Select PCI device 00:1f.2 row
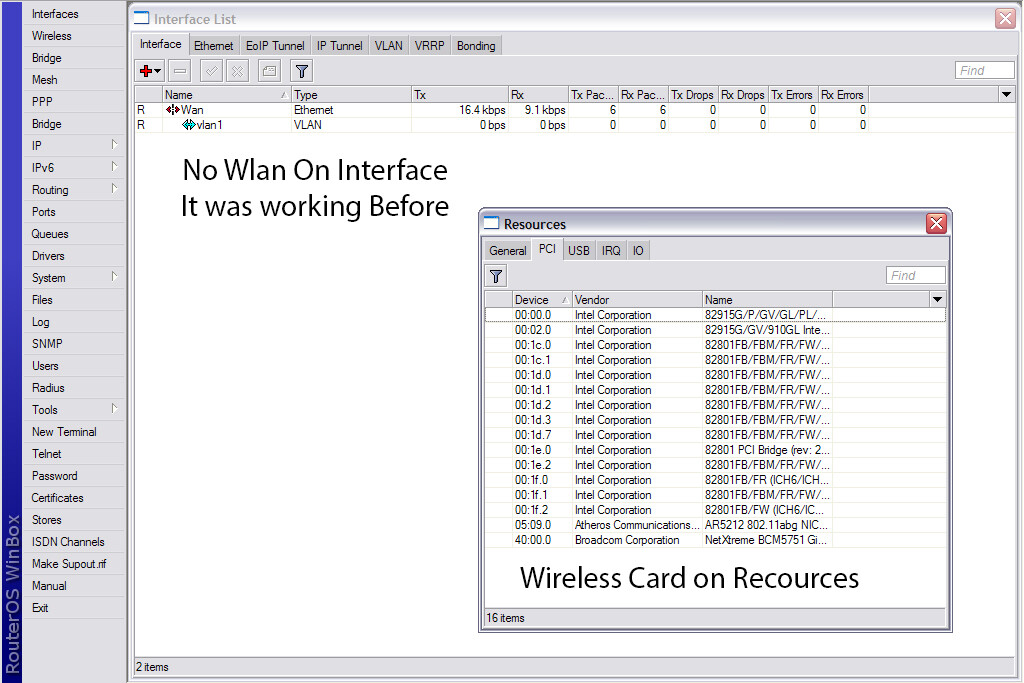Screen dimensions: 1024x683 [x=715, y=510]
